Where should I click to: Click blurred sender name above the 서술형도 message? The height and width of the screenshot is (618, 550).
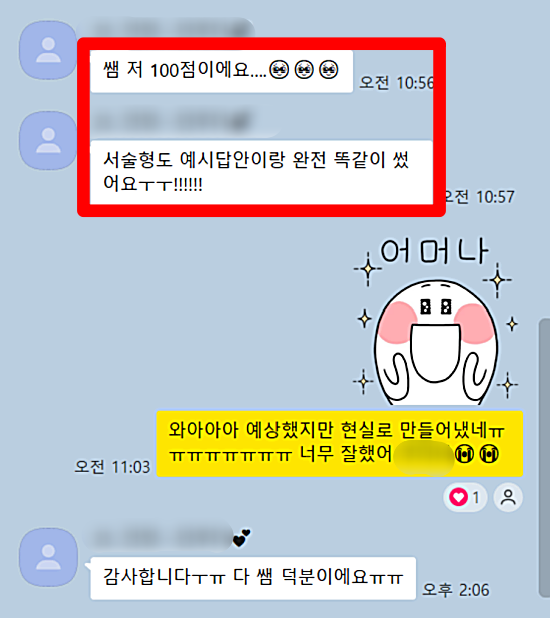172,120
